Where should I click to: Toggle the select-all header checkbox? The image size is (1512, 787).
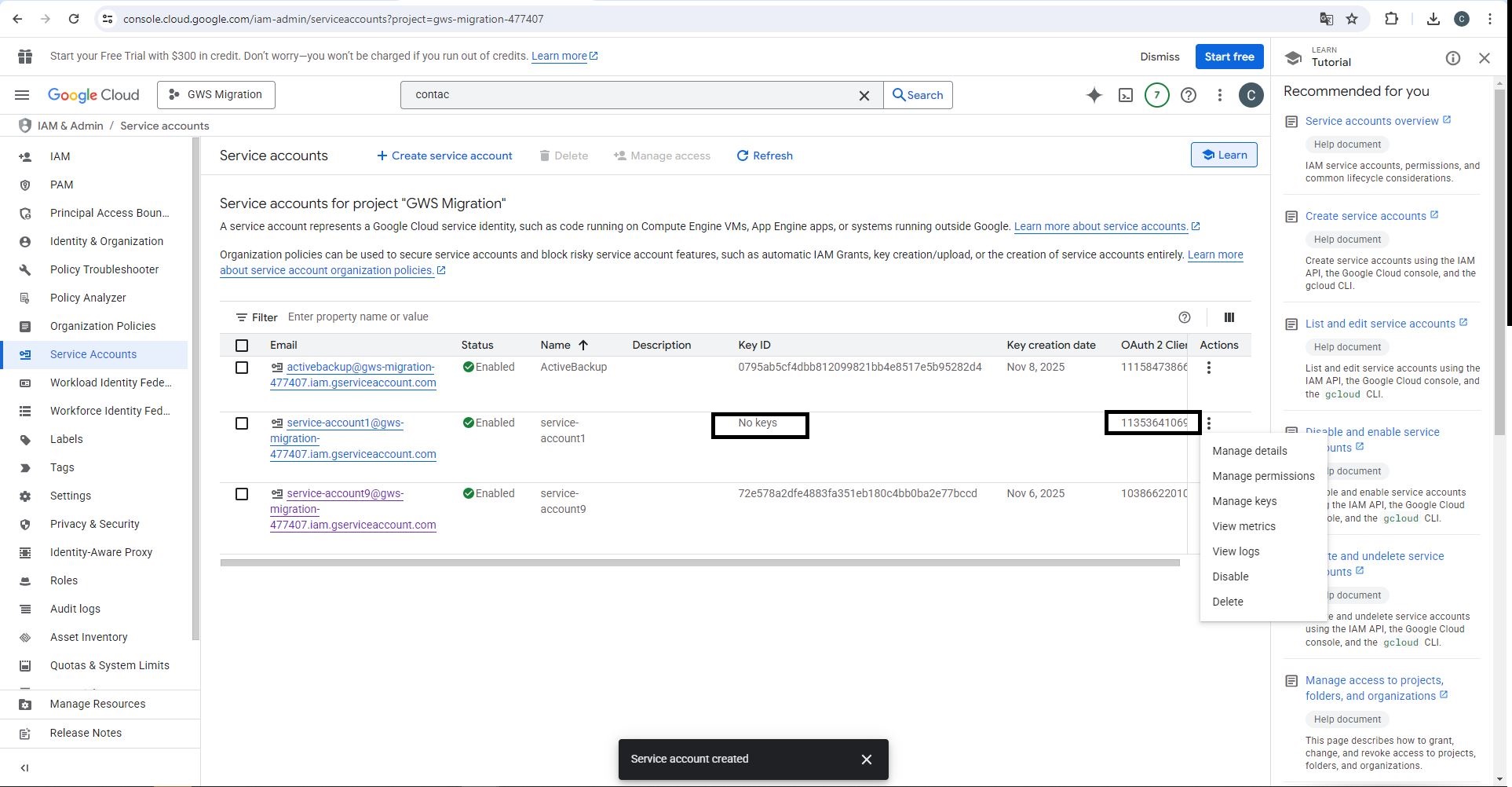pyautogui.click(x=242, y=346)
